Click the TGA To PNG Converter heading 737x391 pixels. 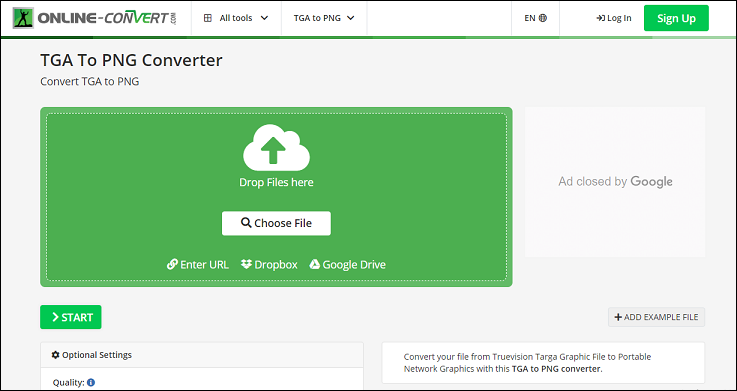131,60
